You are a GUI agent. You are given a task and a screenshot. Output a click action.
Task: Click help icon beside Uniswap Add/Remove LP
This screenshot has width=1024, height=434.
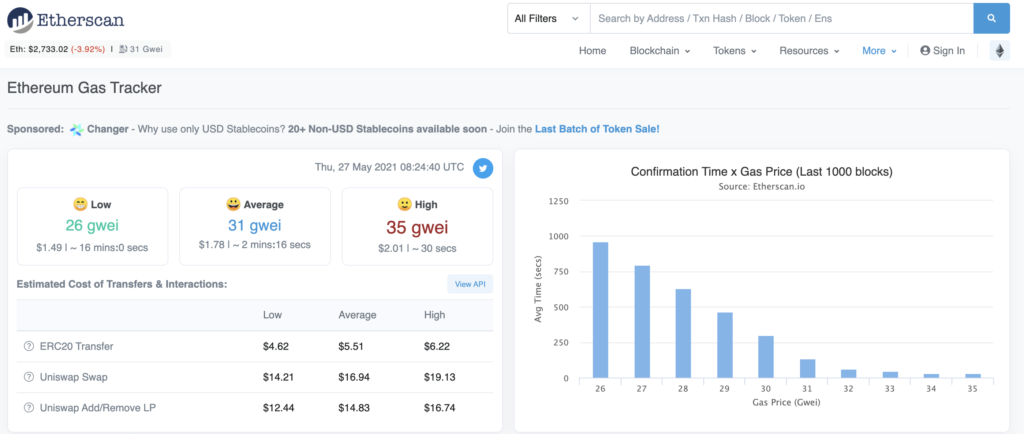click(x=28, y=408)
